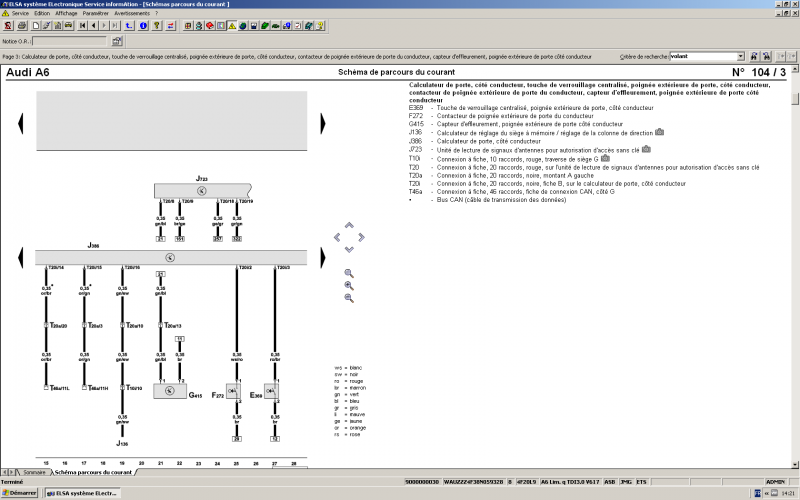The width and height of the screenshot is (800, 500).
Task: Zoom out with the minus magnifier
Action: (349, 298)
